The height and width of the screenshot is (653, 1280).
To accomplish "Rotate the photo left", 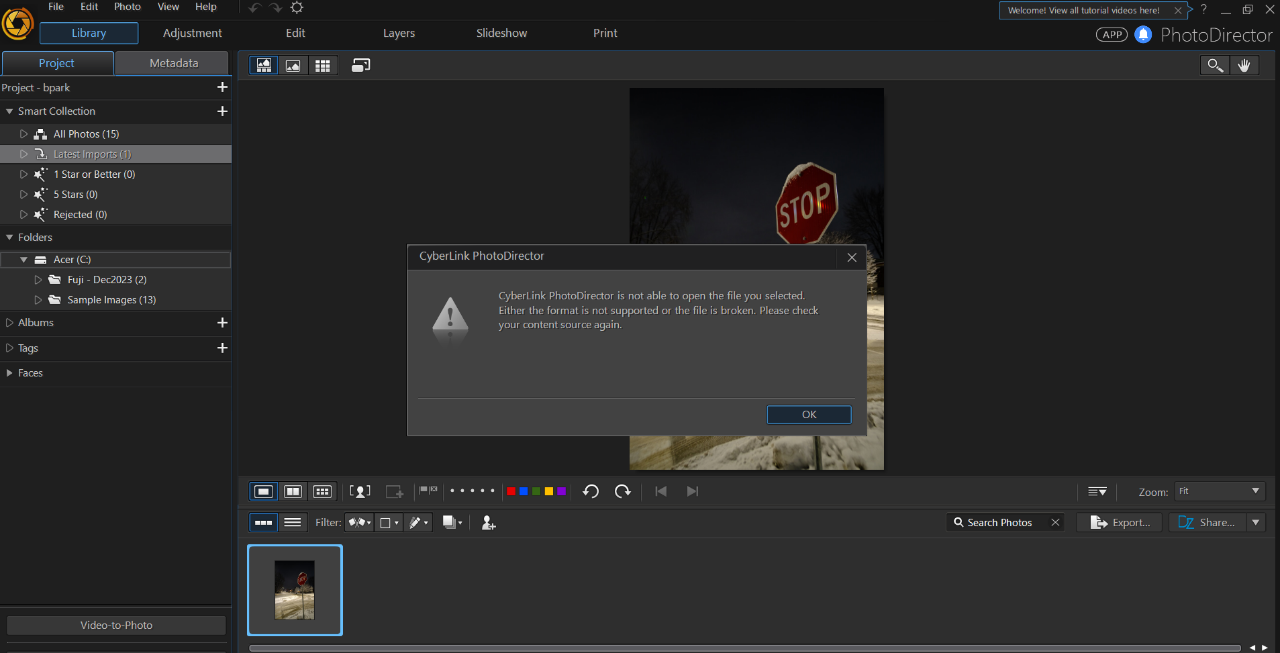I will (591, 491).
